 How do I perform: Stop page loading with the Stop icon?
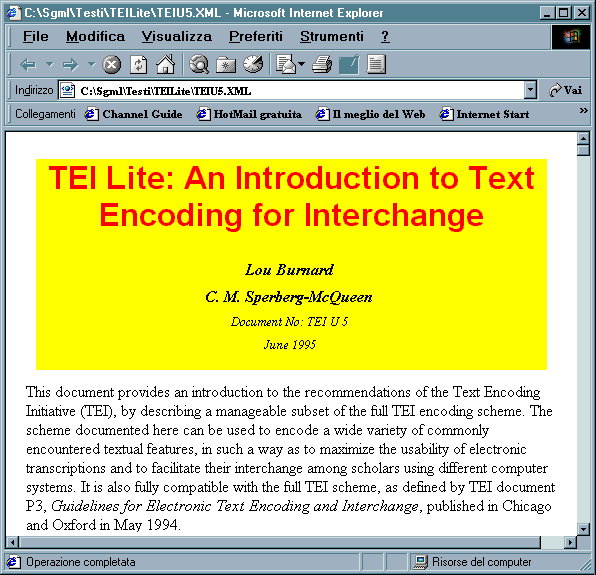(x=111, y=65)
